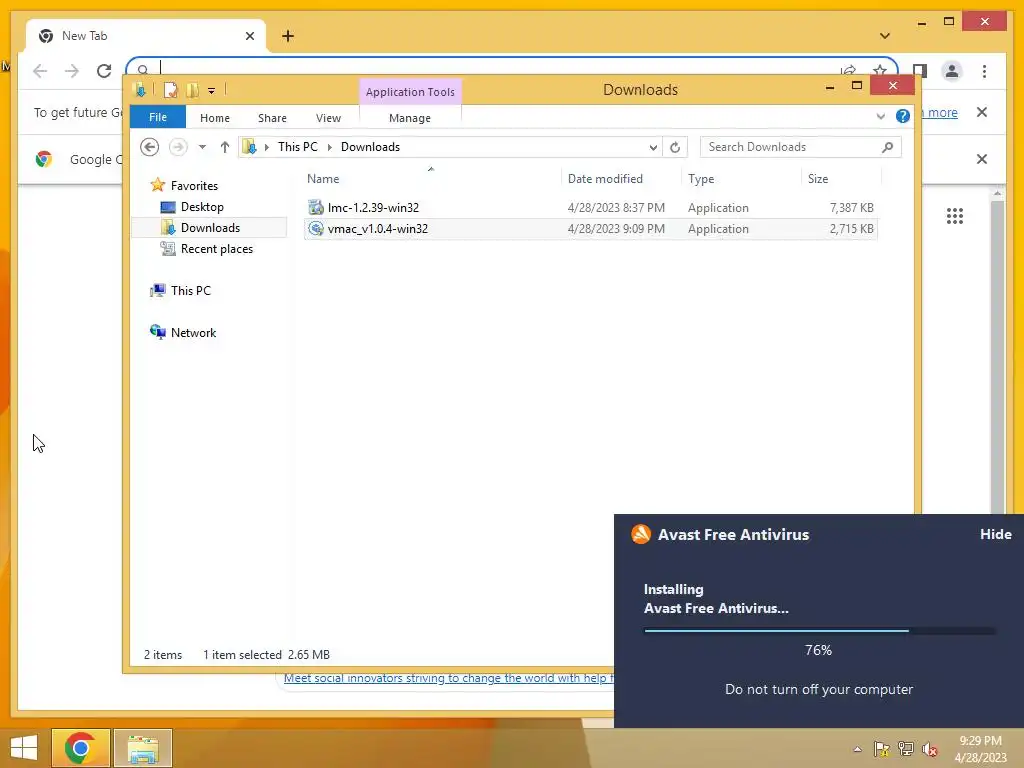
Task: Open a new Chrome tab
Action: click(288, 36)
